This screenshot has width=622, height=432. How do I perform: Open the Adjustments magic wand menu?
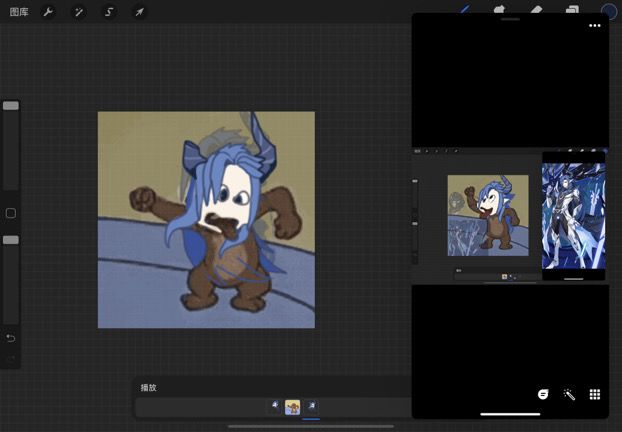[78, 12]
